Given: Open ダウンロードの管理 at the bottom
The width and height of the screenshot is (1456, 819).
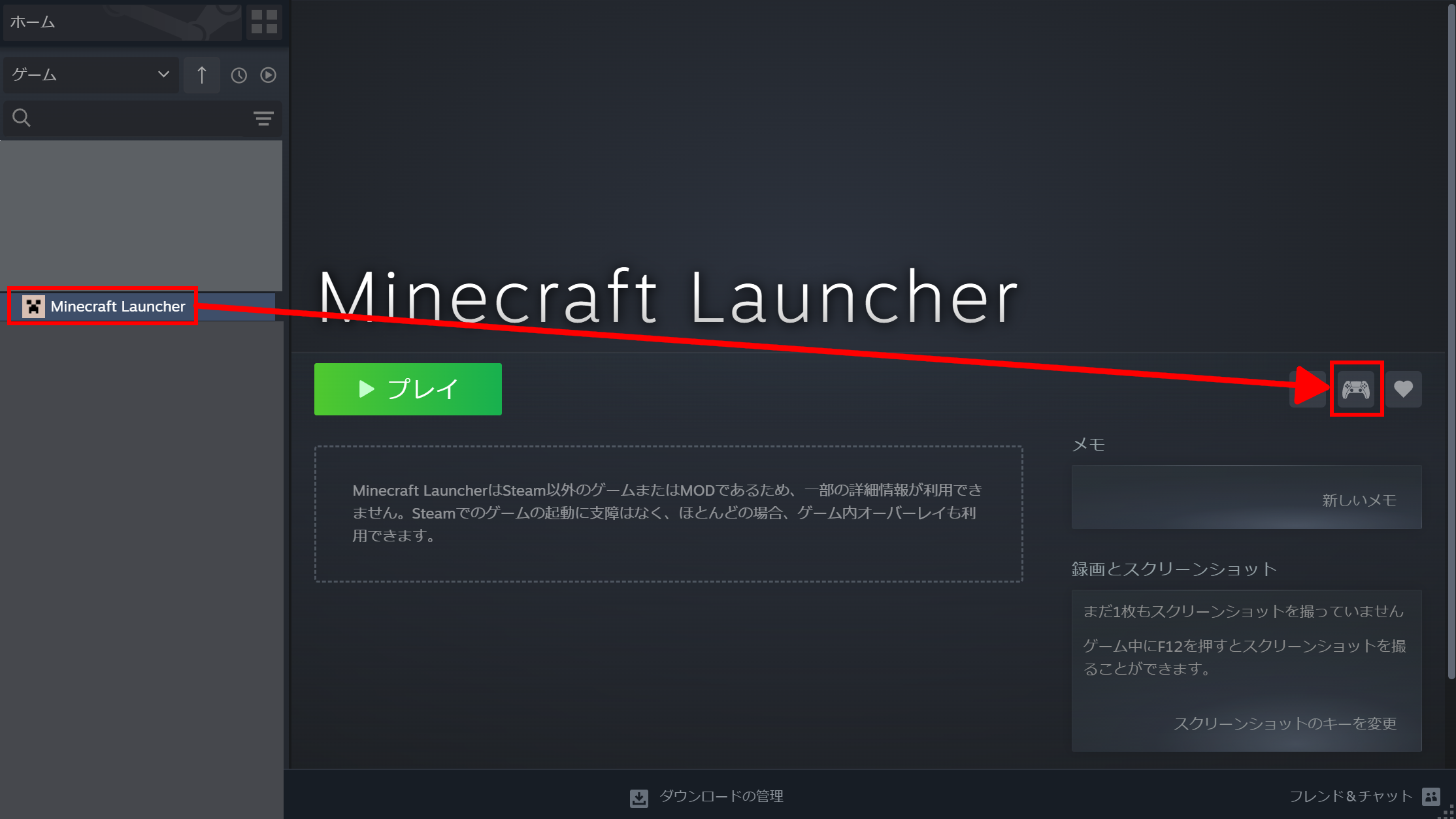Looking at the screenshot, I should pyautogui.click(x=721, y=796).
